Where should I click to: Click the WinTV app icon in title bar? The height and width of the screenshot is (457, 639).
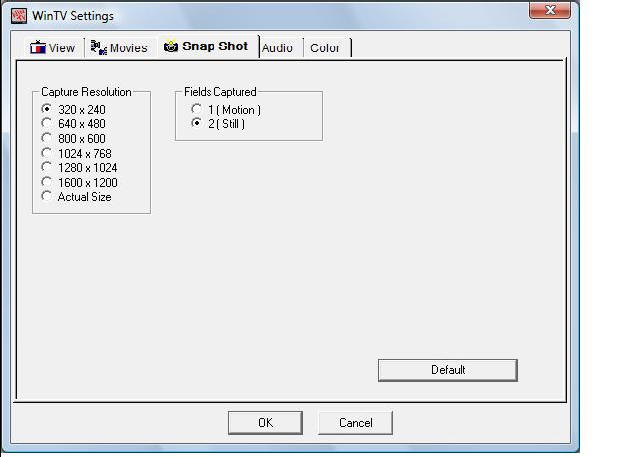tap(18, 16)
